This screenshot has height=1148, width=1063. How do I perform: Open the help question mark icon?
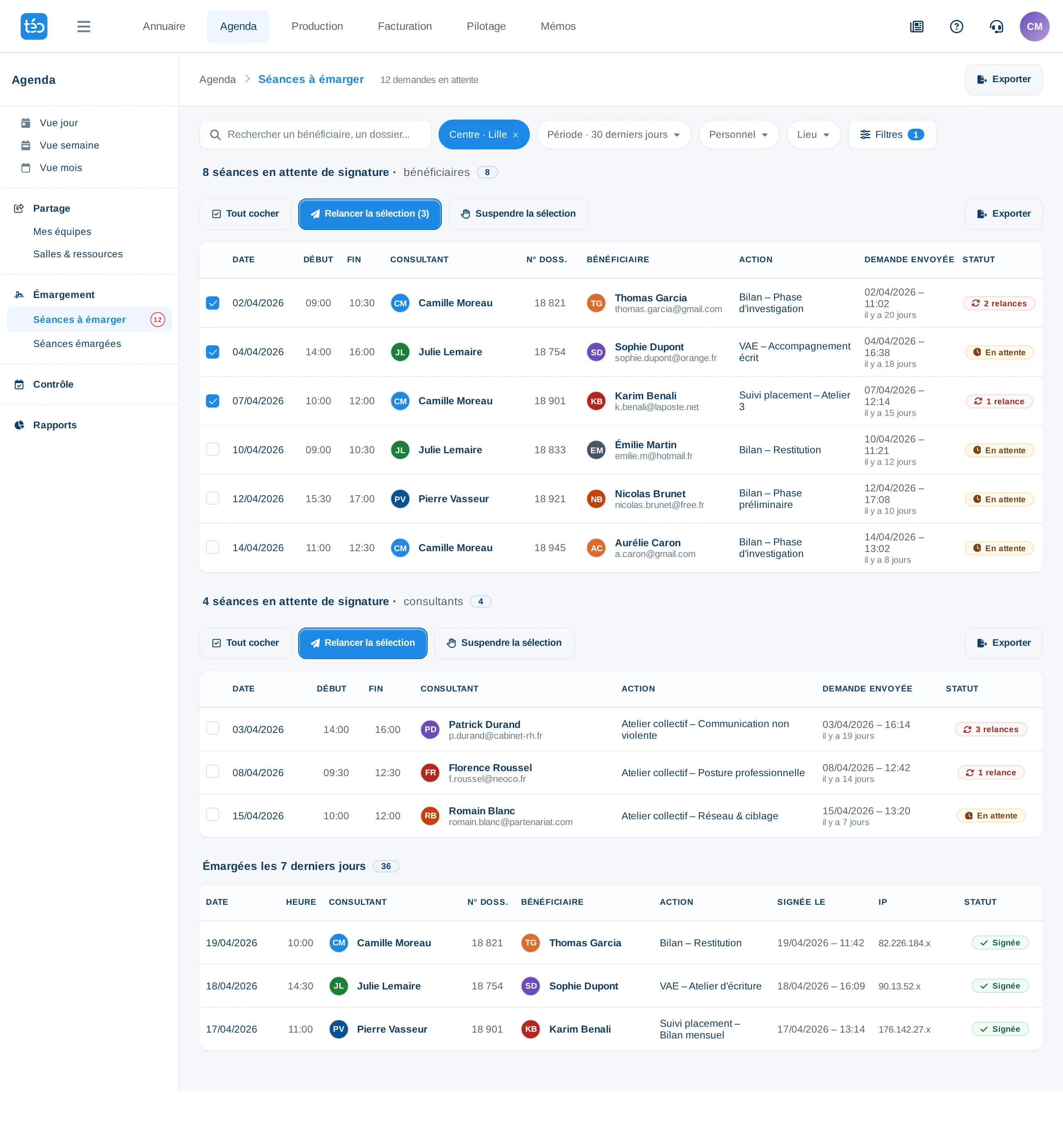click(957, 27)
